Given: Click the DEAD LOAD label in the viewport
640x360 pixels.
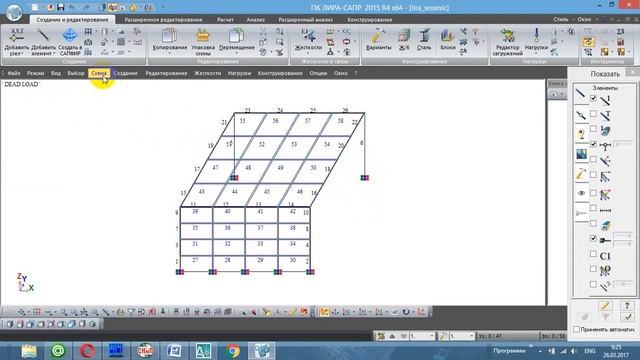Looking at the screenshot, I should click(x=22, y=84).
